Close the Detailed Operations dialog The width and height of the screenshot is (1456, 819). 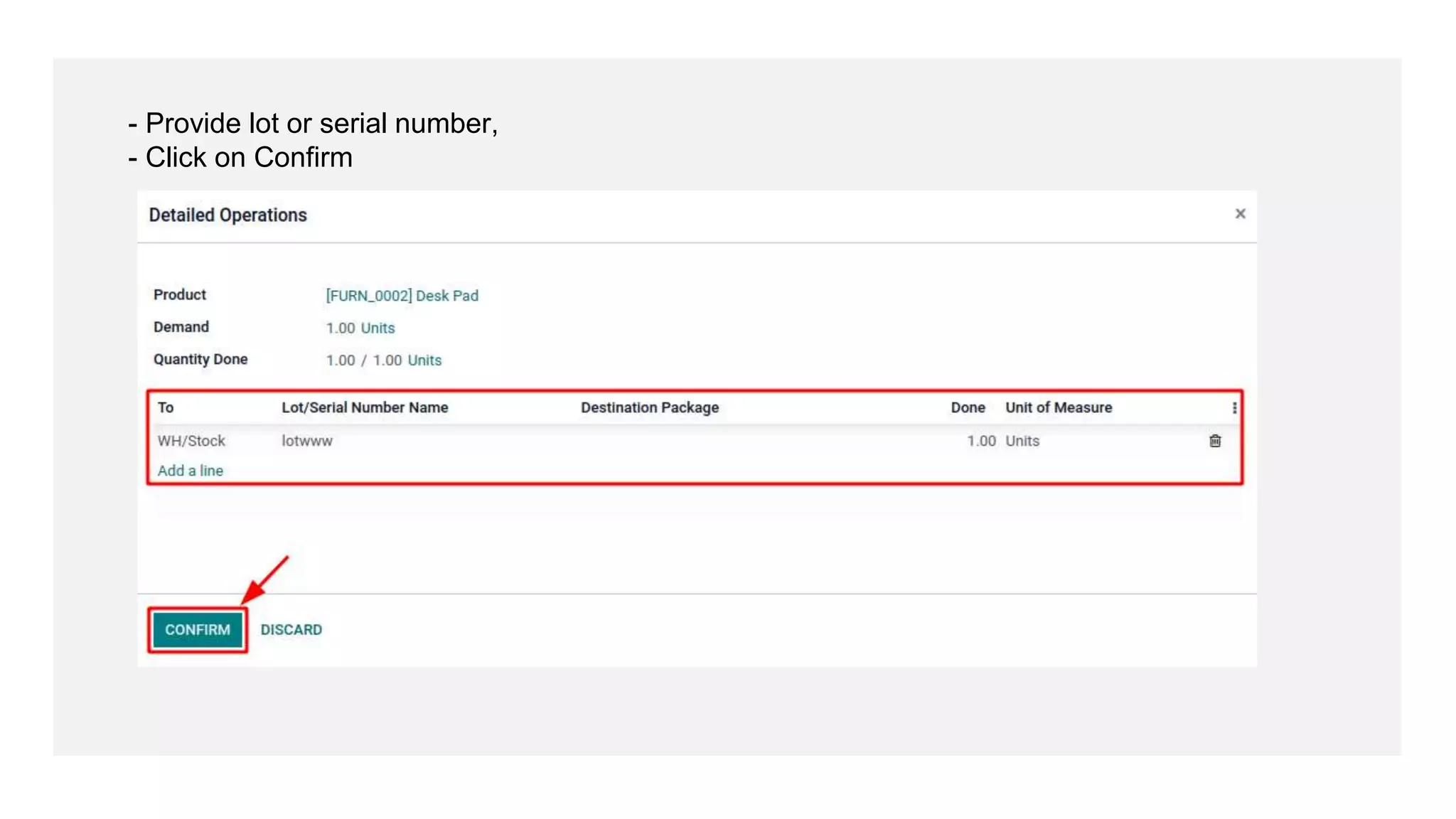[x=1240, y=214]
